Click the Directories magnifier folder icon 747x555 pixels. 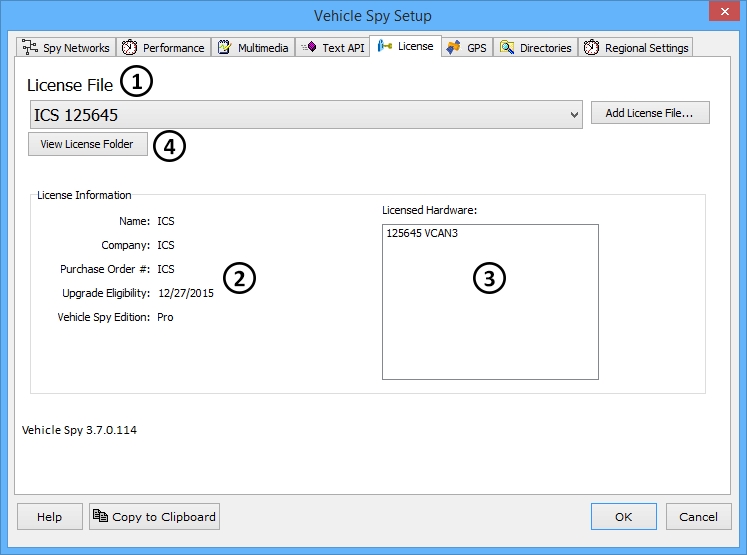point(508,48)
